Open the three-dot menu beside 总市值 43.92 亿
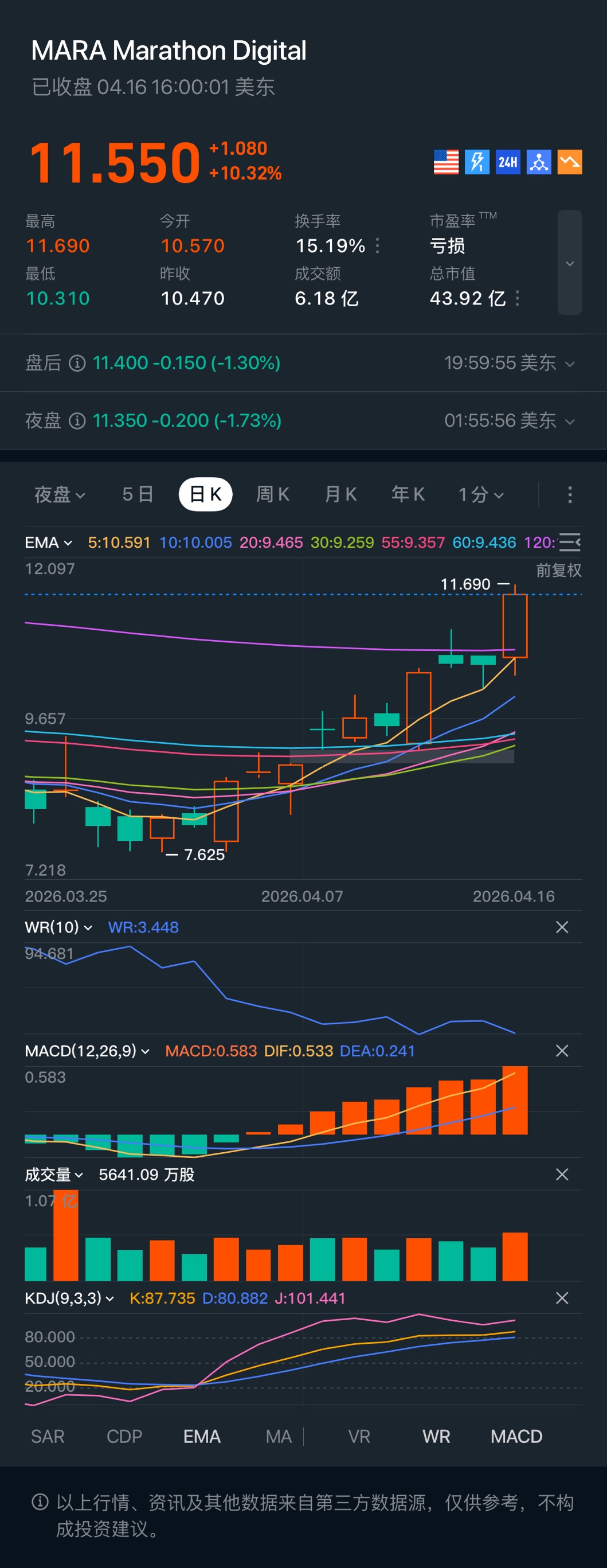The width and height of the screenshot is (607, 1568). (x=518, y=298)
